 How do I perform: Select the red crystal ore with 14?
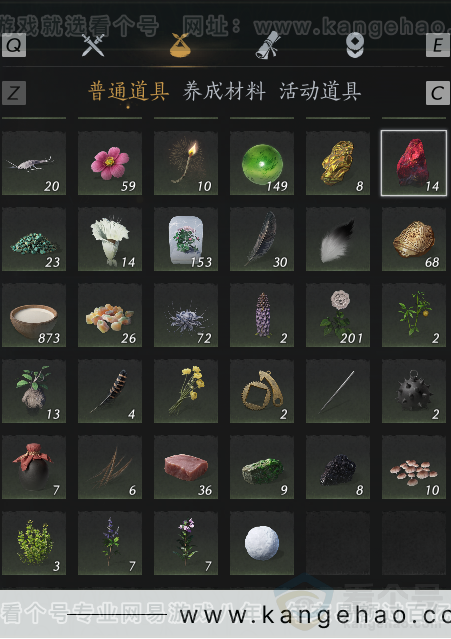414,163
